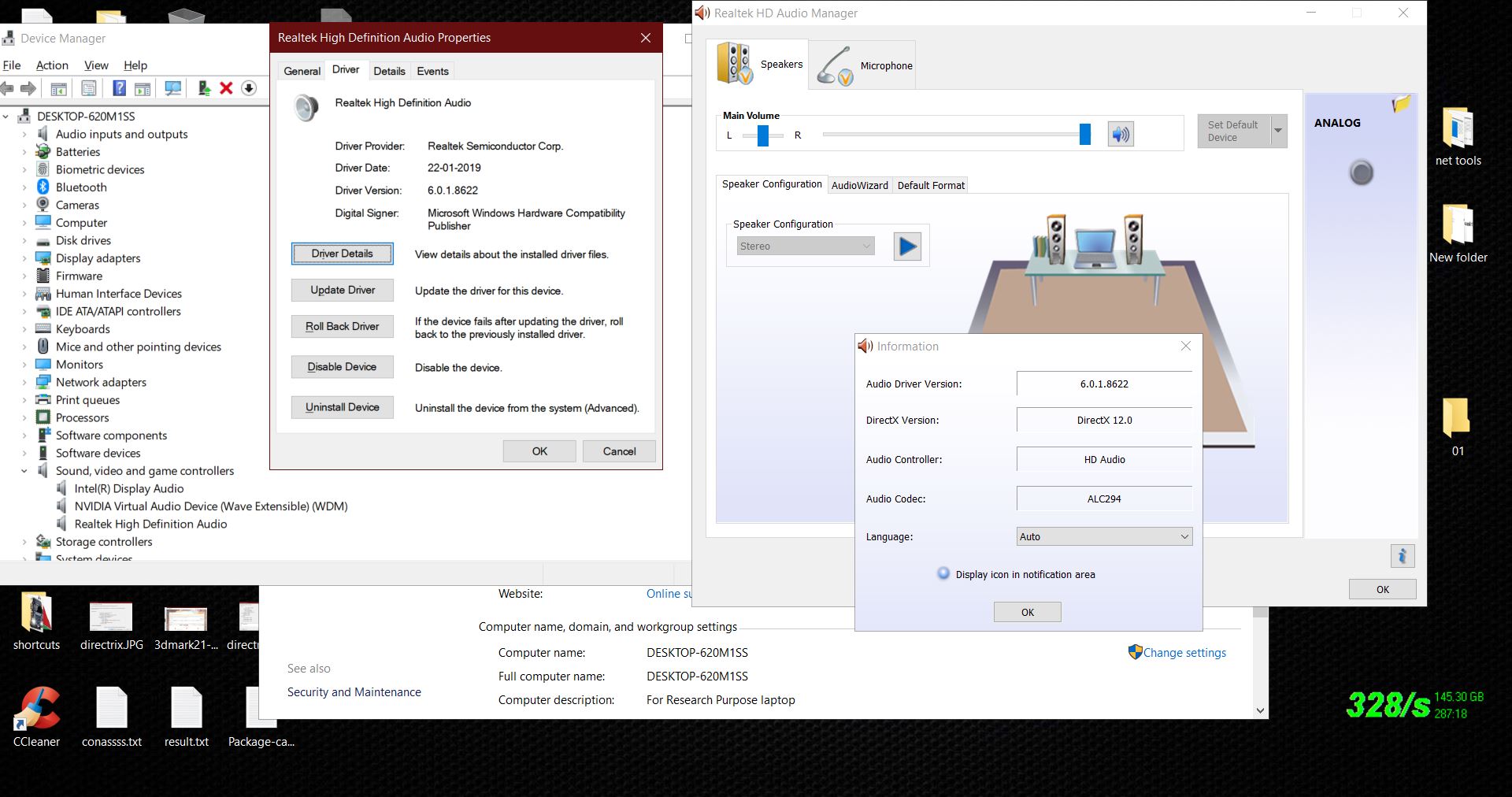Expand Audio inputs and outputs node

click(24, 135)
